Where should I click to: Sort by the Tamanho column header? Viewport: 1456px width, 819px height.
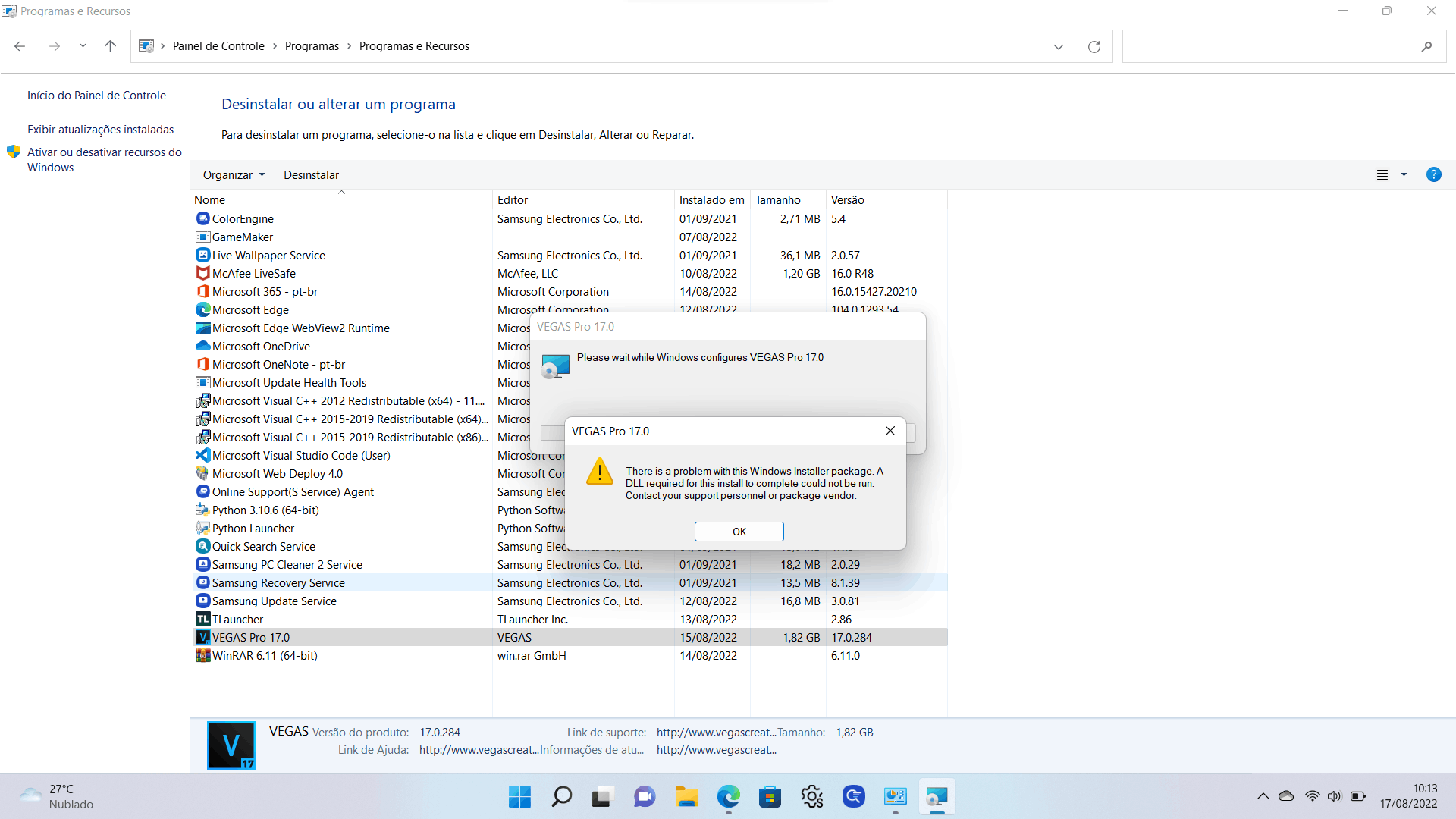point(788,199)
